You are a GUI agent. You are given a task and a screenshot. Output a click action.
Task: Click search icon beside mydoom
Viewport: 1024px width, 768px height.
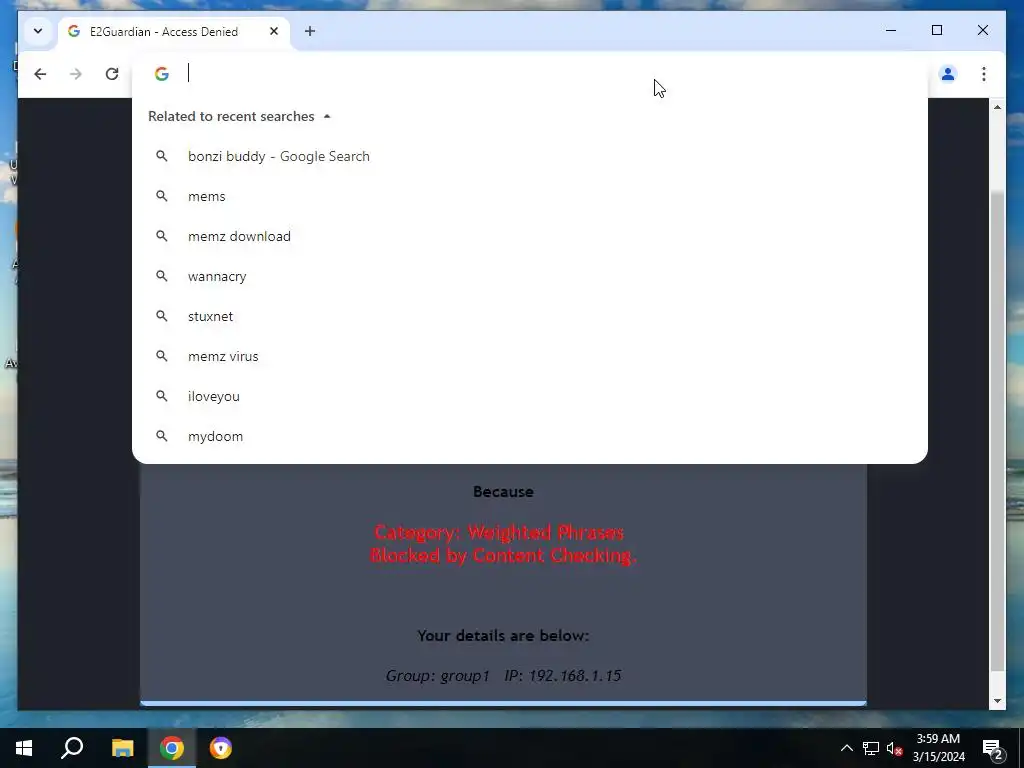pos(161,436)
